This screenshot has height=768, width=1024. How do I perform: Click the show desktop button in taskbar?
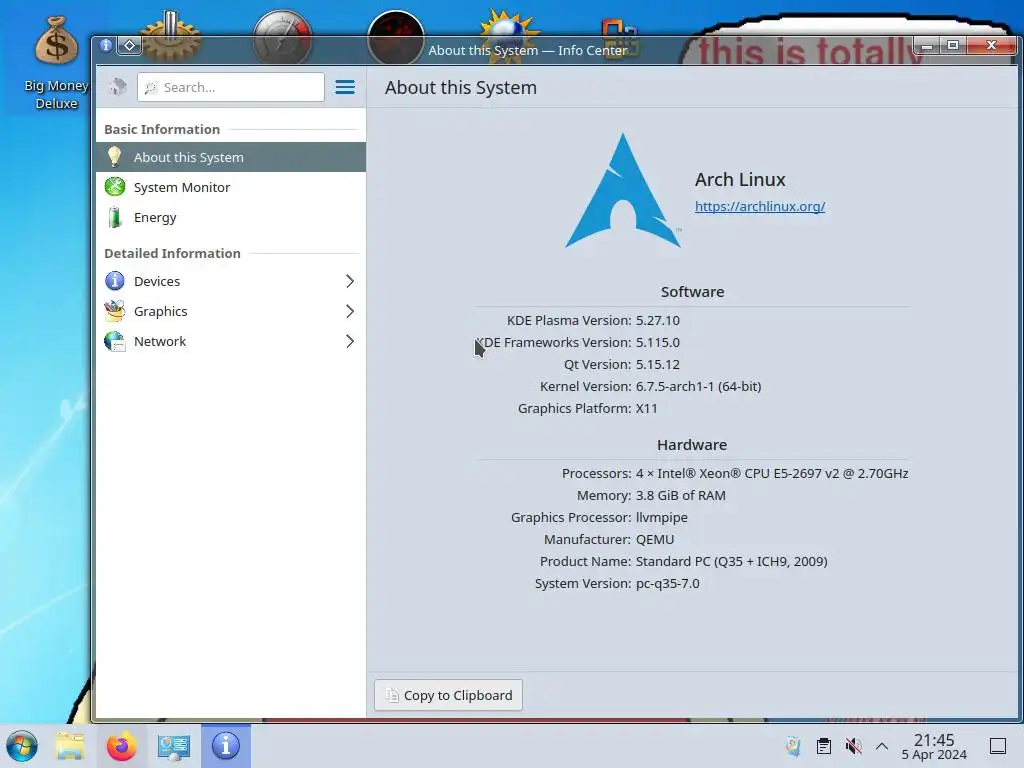click(x=998, y=746)
